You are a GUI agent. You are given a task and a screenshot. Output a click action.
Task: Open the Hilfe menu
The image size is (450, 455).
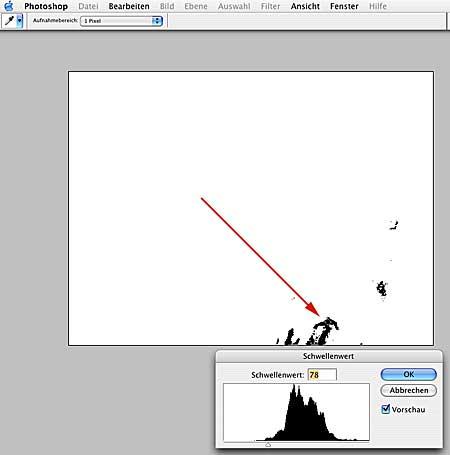pyautogui.click(x=378, y=6)
